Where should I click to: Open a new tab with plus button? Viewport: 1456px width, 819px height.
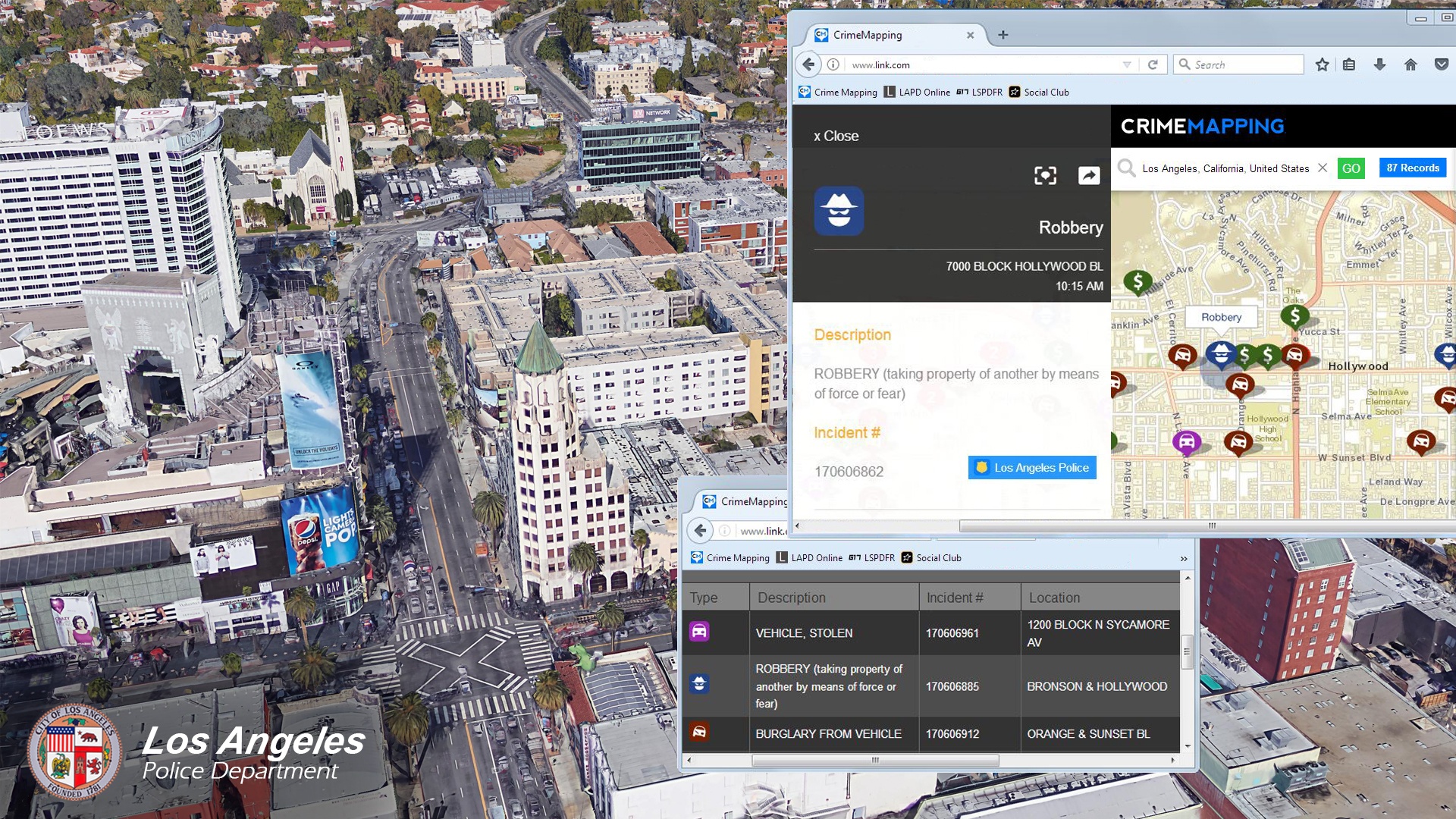coord(1003,35)
